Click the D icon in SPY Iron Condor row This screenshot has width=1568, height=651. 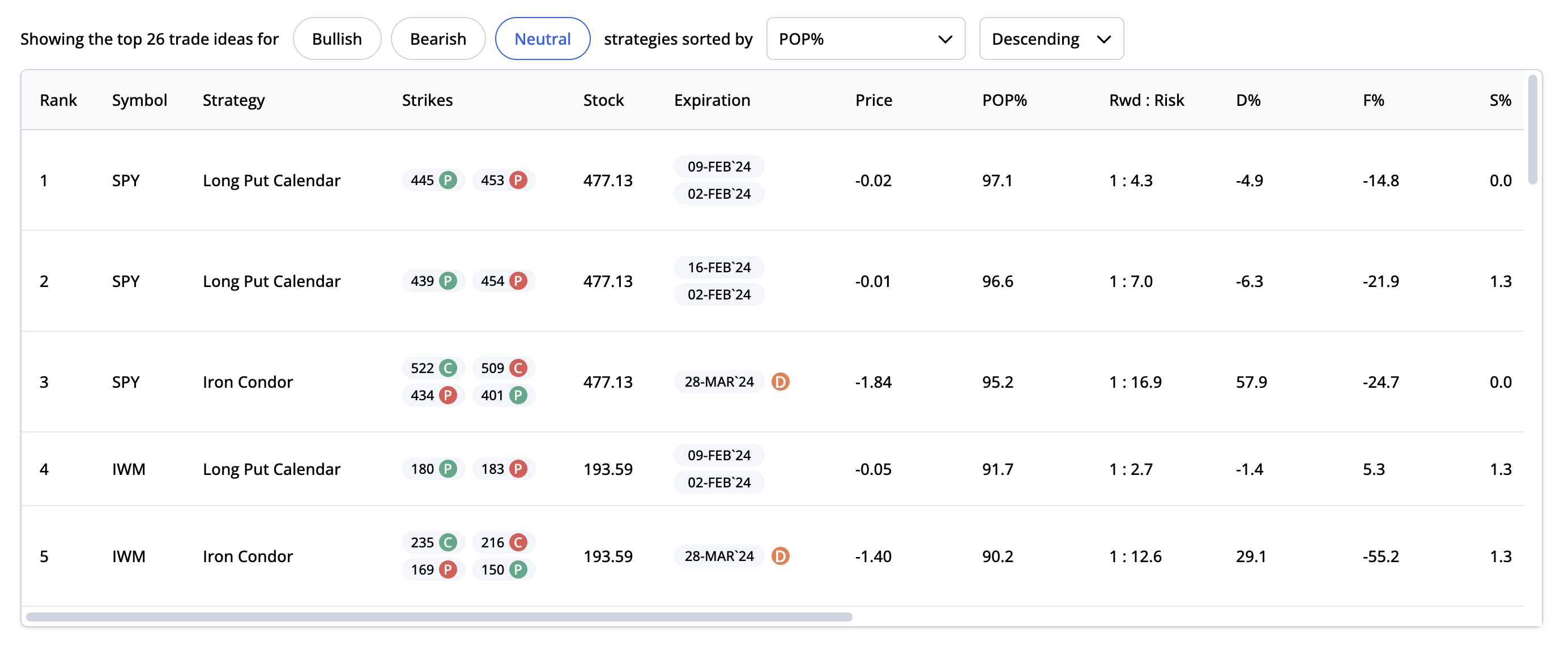[779, 382]
